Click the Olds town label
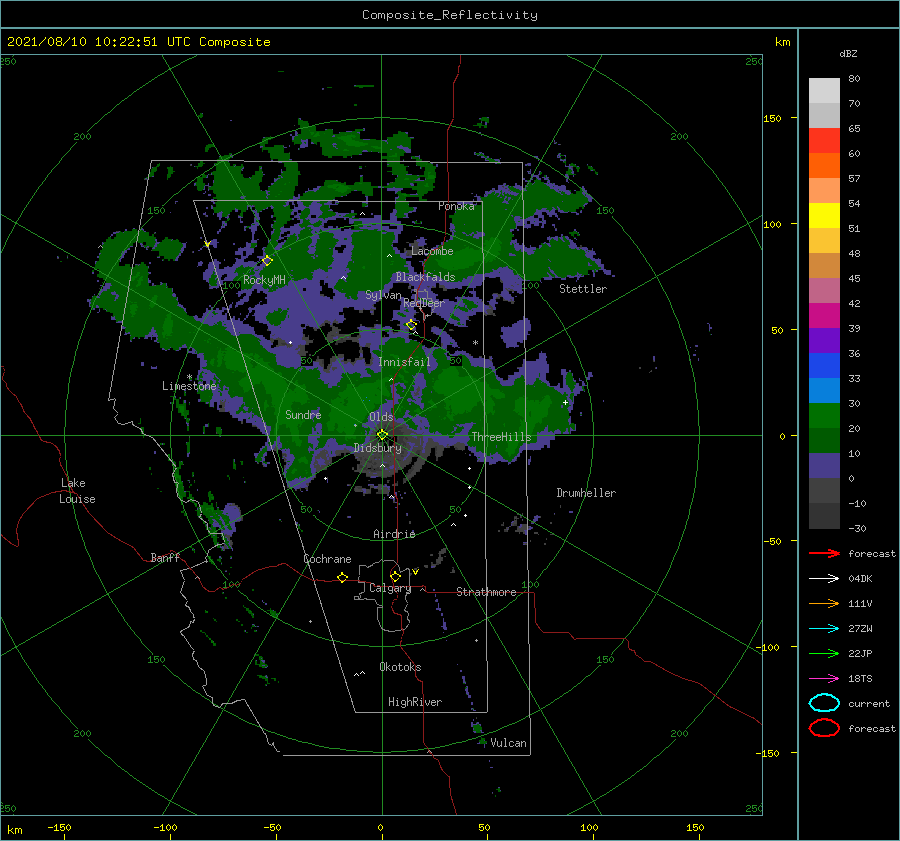This screenshot has width=900, height=841. (x=381, y=417)
